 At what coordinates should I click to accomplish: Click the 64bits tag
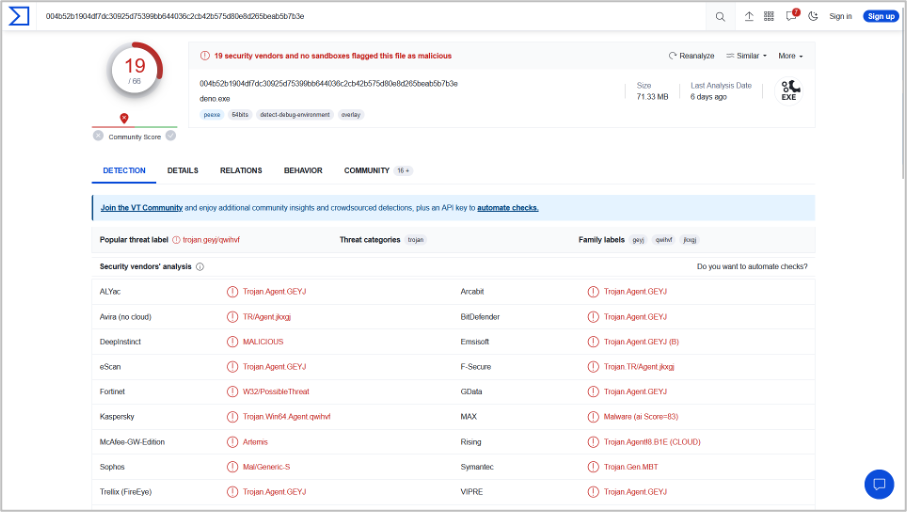[x=240, y=115]
